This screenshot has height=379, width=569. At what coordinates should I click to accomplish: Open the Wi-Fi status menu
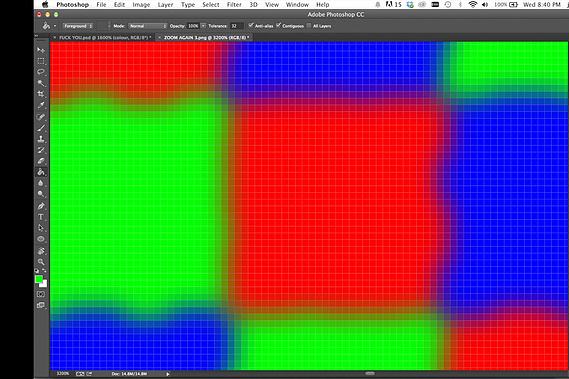coord(472,5)
